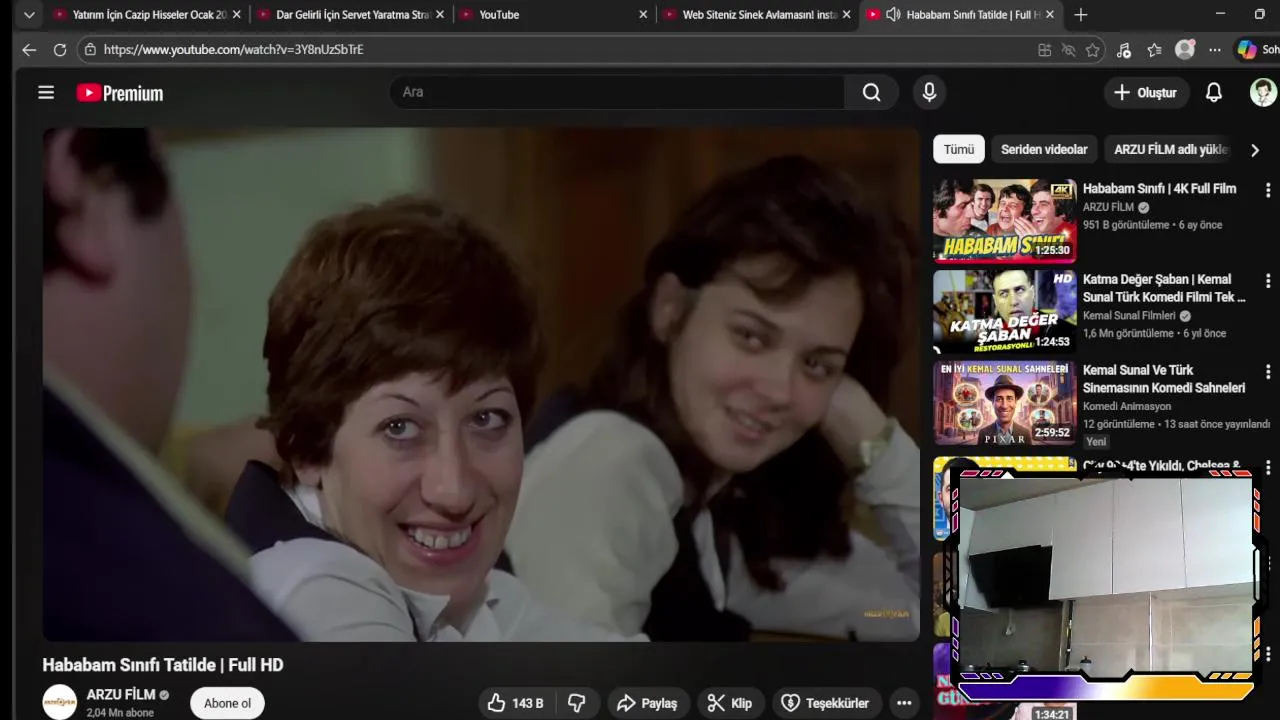The height and width of the screenshot is (720, 1280).
Task: Select the Seriden videolar chip
Action: pyautogui.click(x=1044, y=149)
